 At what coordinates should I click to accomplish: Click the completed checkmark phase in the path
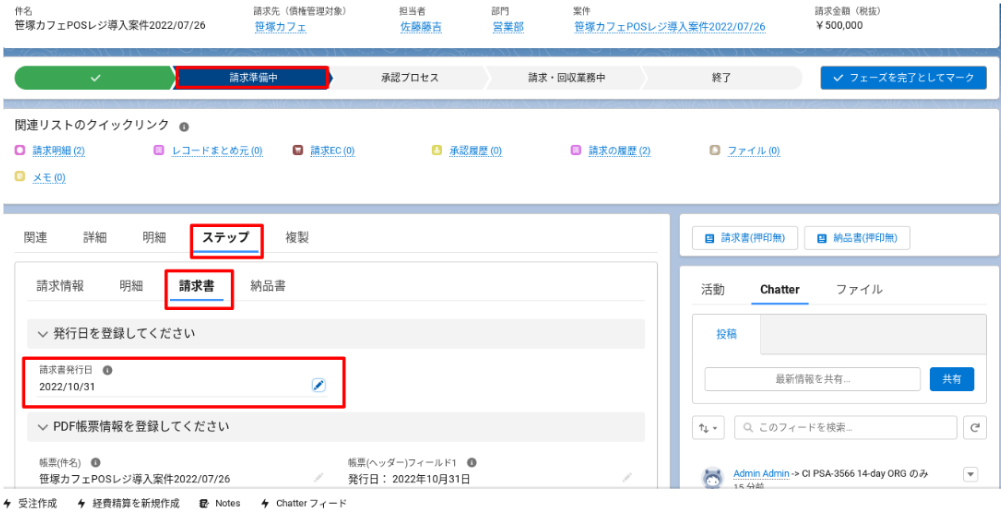pyautogui.click(x=95, y=78)
